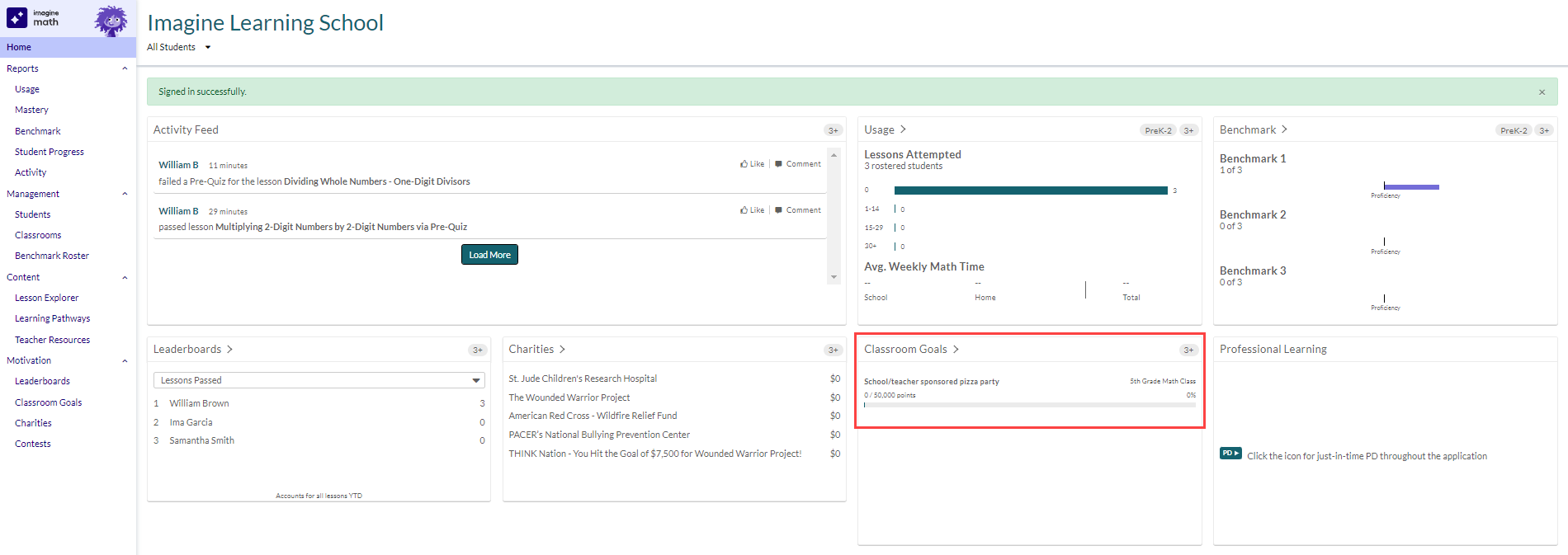Click the arrow beside the Classroom Goals widget title
1568x555 pixels.
[956, 350]
